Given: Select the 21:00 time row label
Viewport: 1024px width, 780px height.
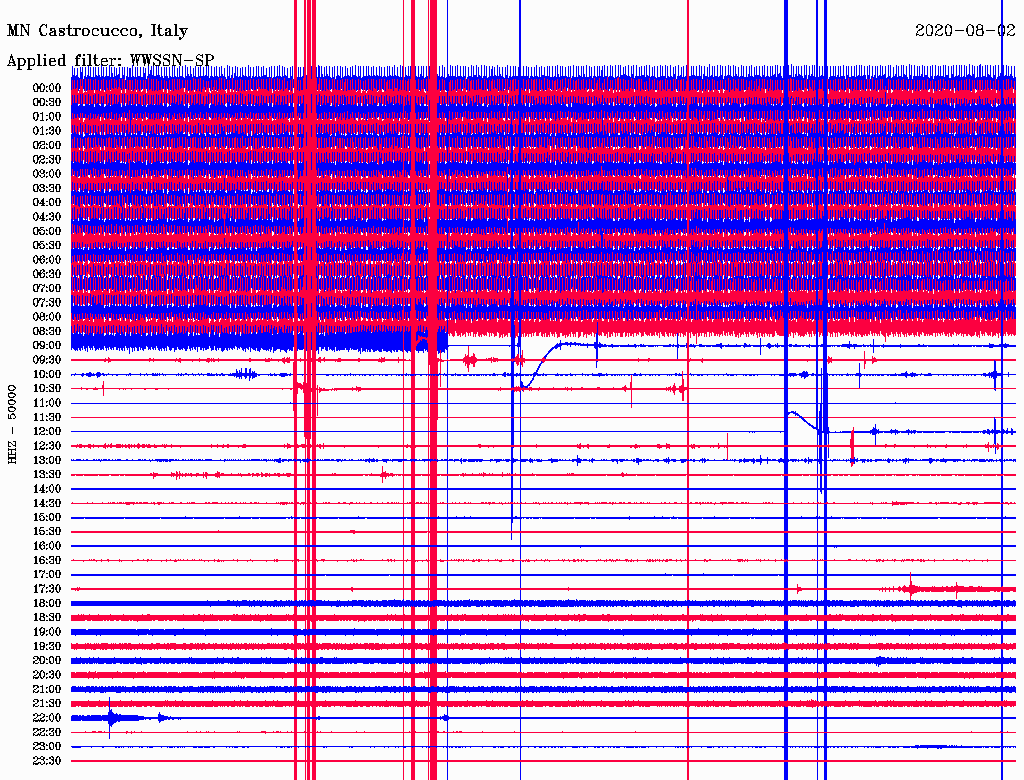Looking at the screenshot, I should pos(47,689).
